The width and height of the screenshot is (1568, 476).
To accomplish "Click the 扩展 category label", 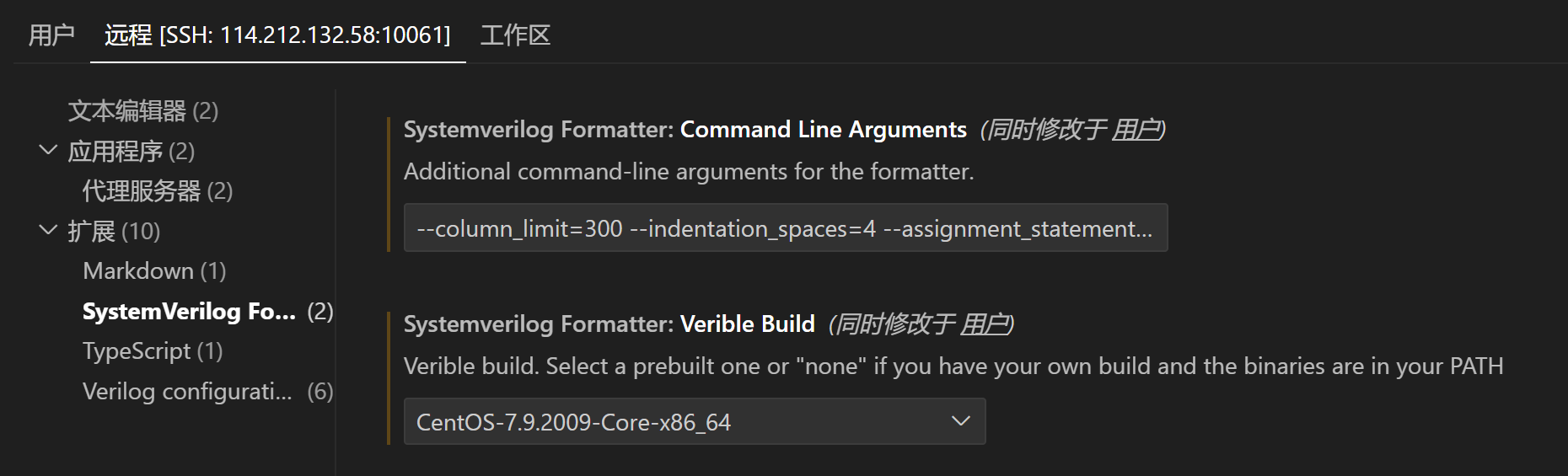I will [114, 231].
